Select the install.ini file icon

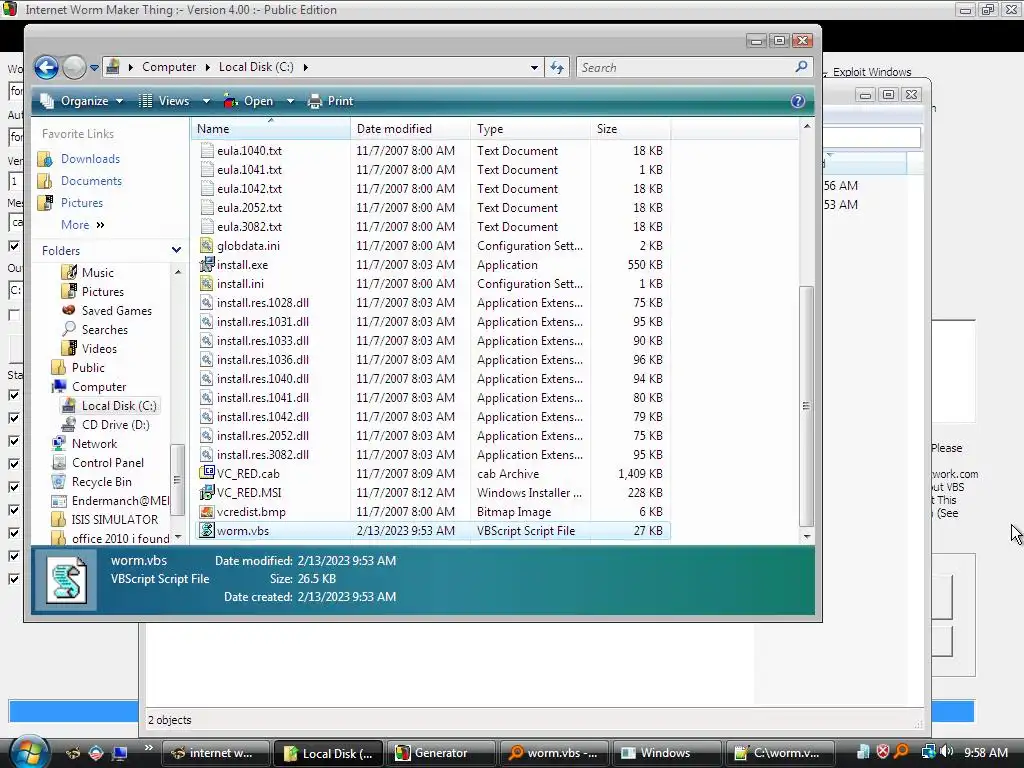(x=206, y=283)
